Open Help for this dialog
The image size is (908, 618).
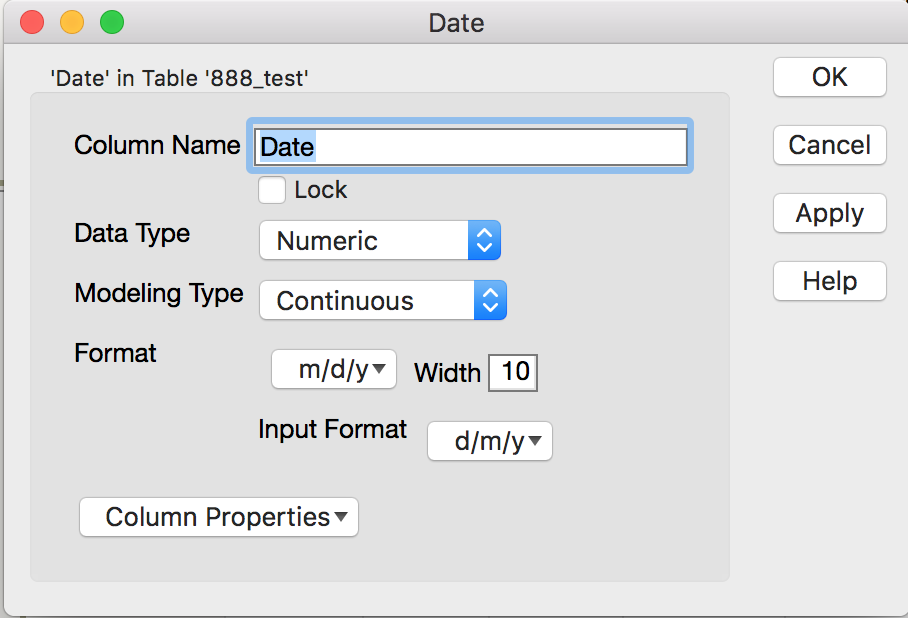829,281
